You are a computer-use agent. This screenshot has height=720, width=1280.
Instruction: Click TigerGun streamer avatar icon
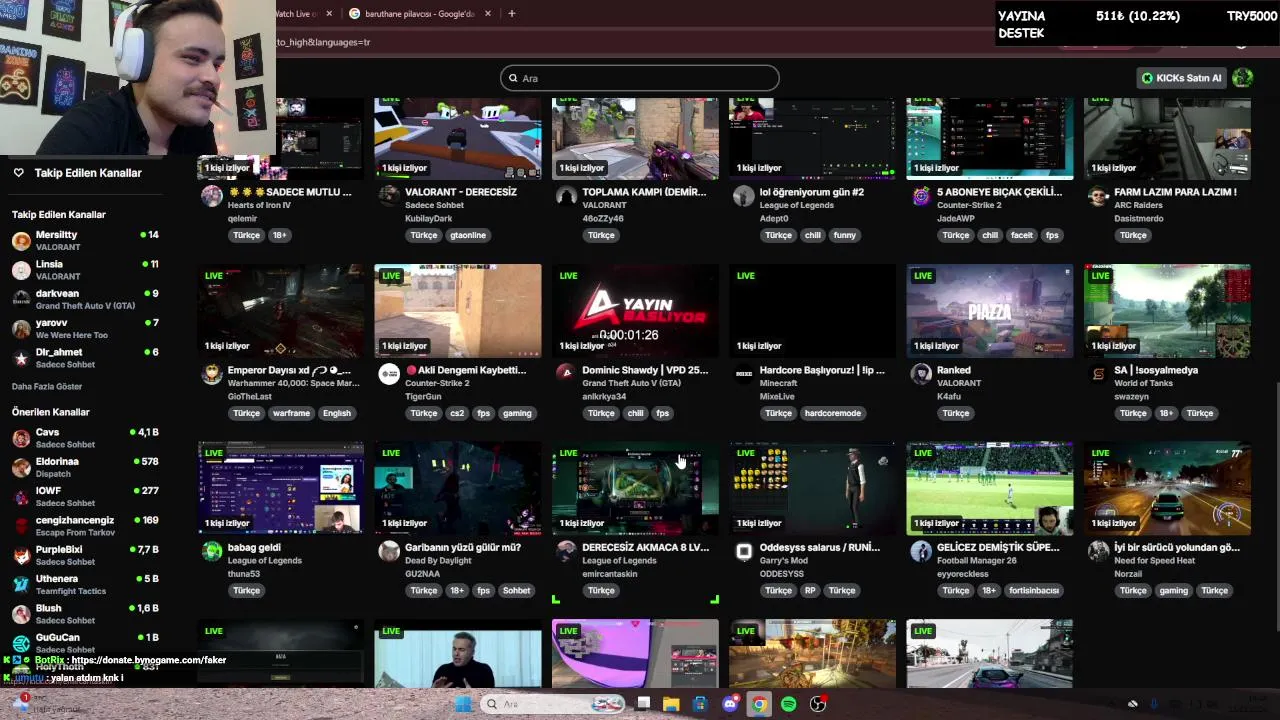(x=389, y=374)
